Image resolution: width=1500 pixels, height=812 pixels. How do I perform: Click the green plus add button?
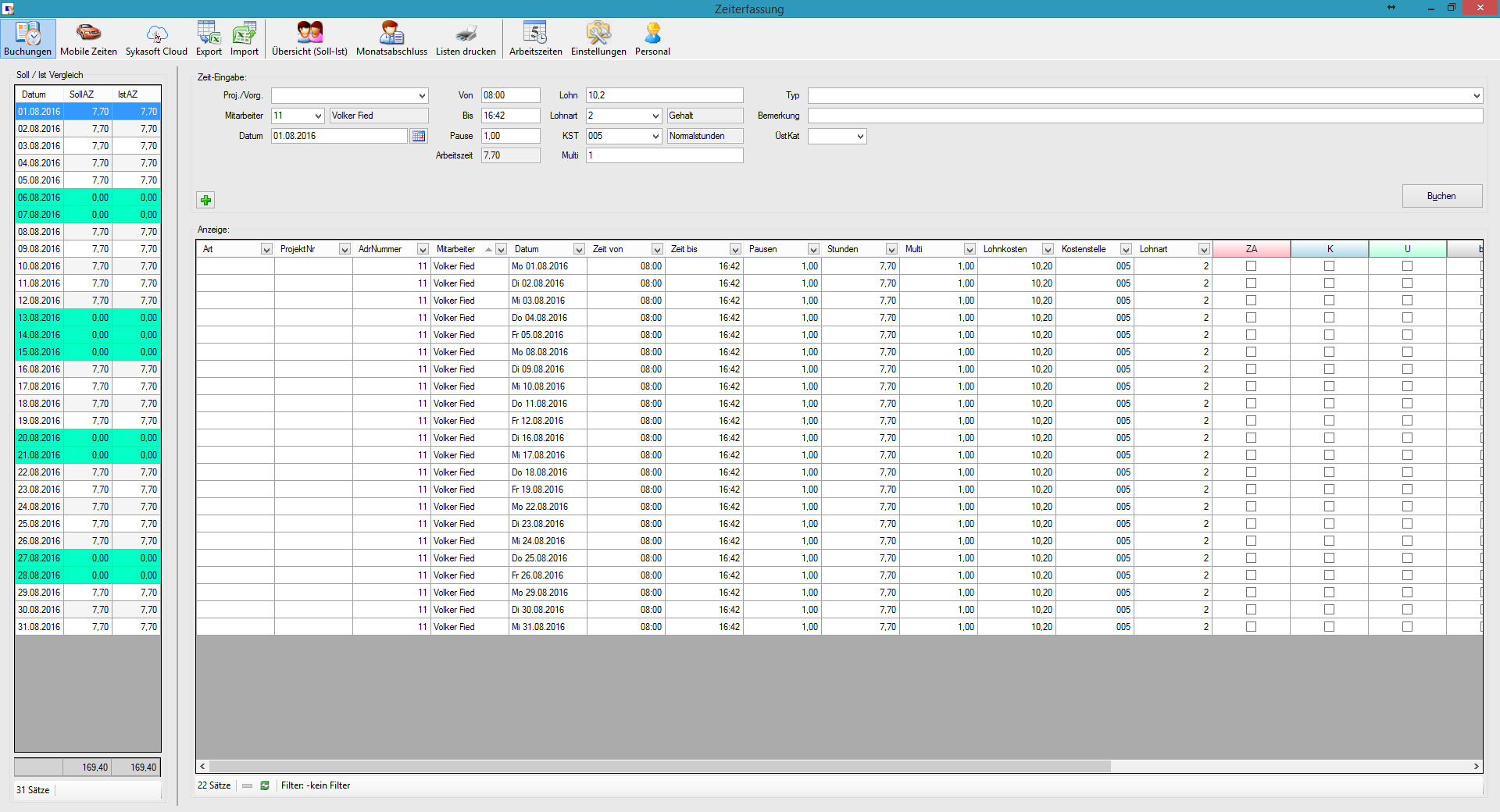pyautogui.click(x=205, y=200)
